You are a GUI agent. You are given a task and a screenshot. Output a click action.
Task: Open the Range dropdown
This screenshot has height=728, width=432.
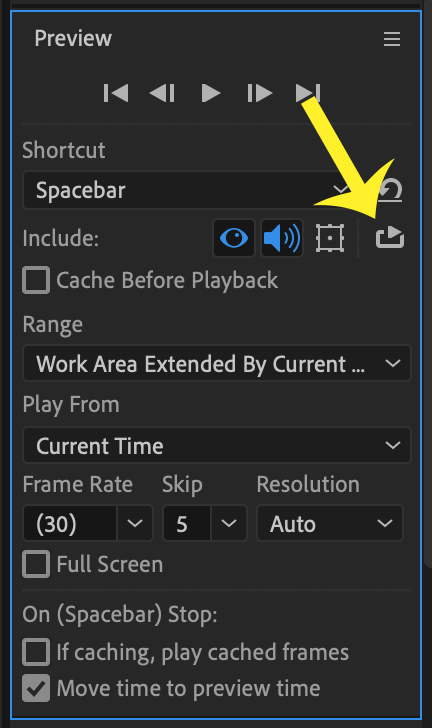coord(217,364)
